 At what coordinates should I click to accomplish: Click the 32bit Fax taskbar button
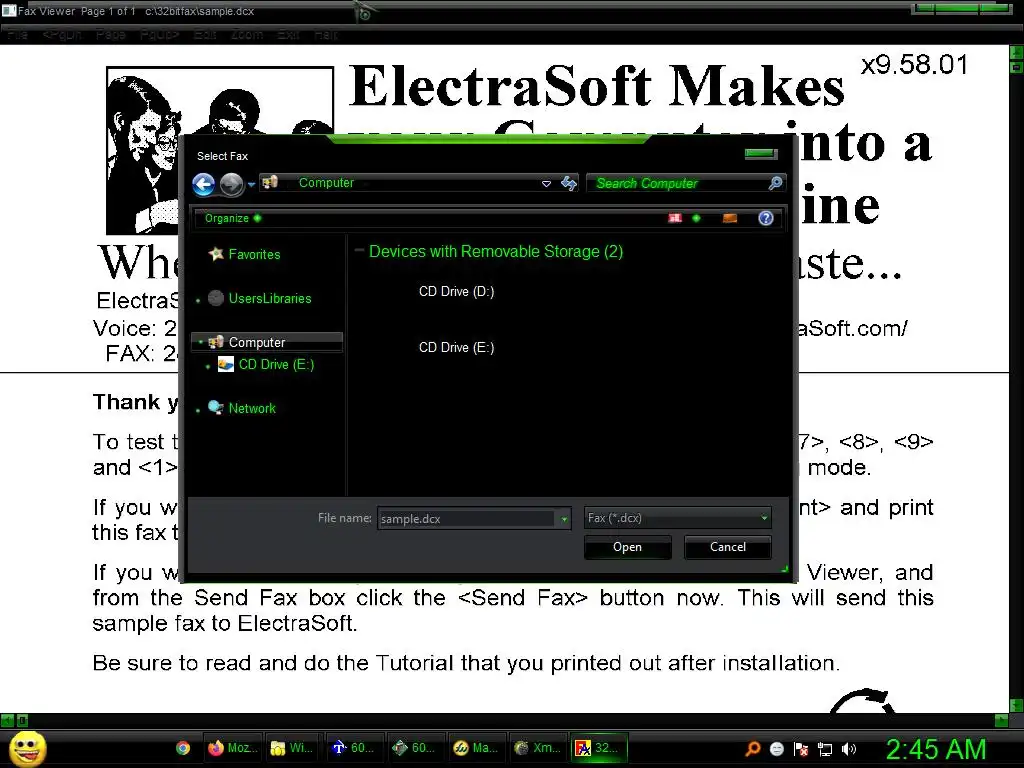click(599, 748)
